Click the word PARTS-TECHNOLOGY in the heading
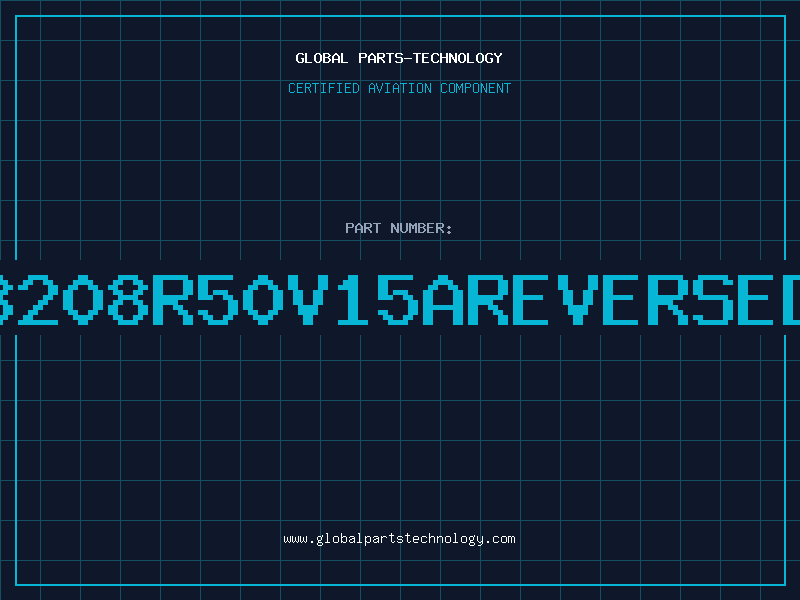 coord(431,58)
